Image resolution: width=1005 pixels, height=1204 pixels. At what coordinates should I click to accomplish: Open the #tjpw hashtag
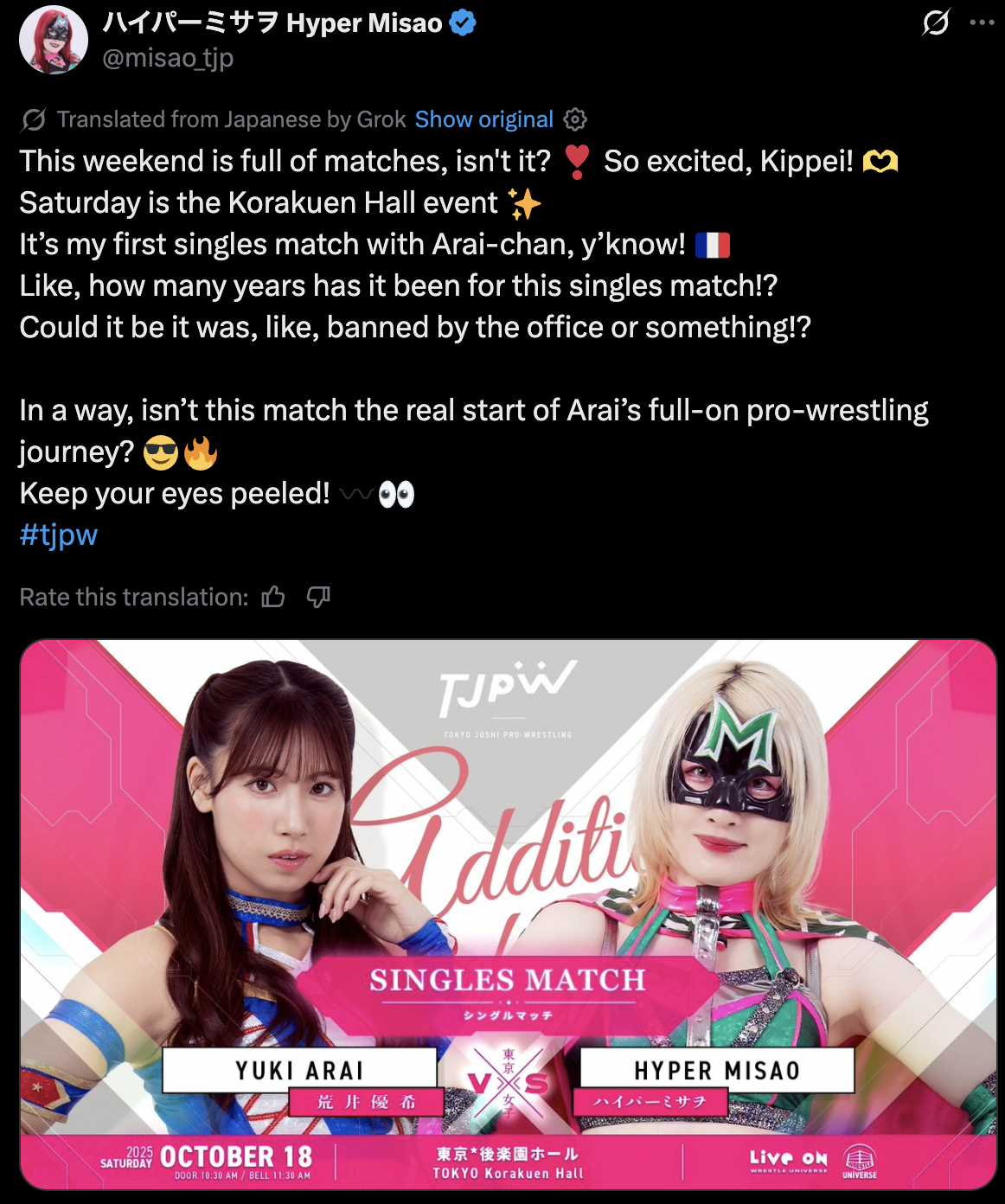(59, 535)
